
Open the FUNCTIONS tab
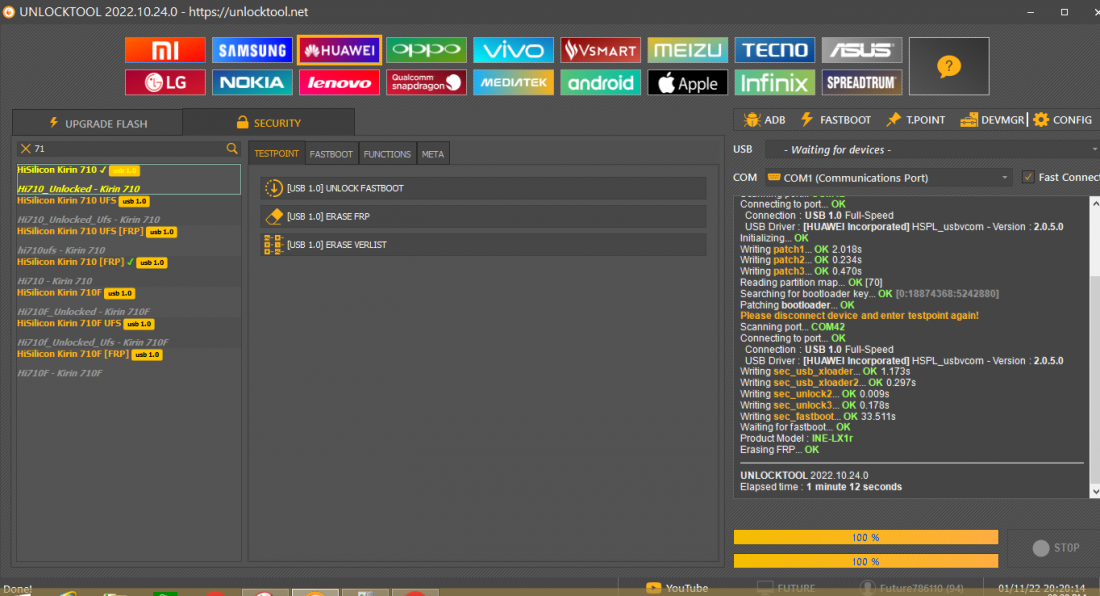click(x=387, y=154)
